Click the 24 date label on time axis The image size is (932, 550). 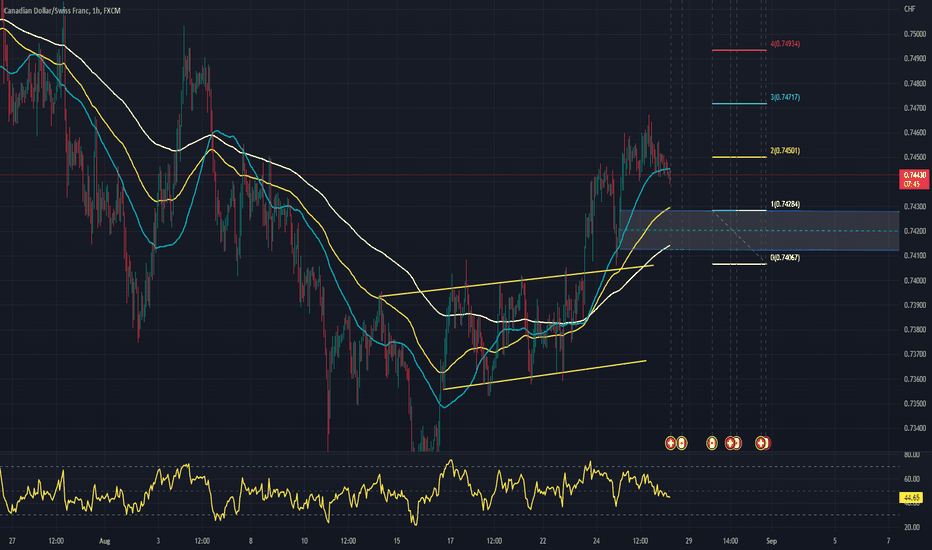click(x=596, y=541)
